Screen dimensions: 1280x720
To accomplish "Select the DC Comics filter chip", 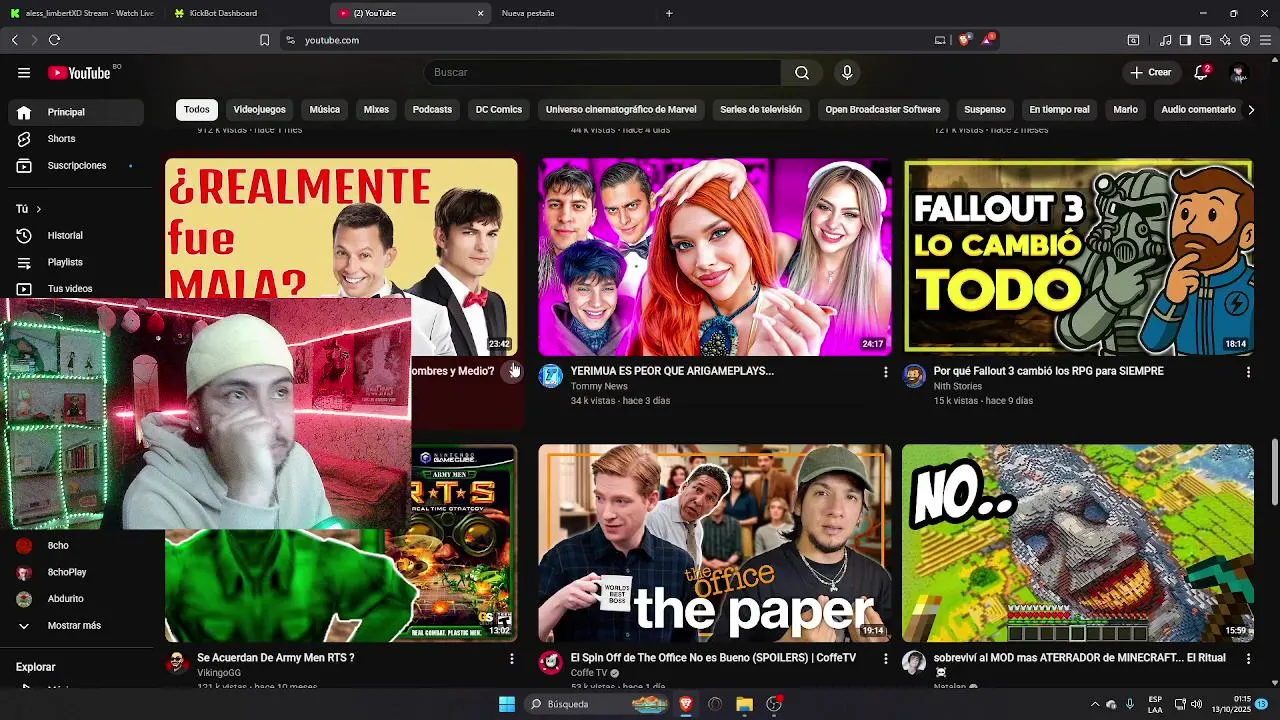I will [x=499, y=110].
